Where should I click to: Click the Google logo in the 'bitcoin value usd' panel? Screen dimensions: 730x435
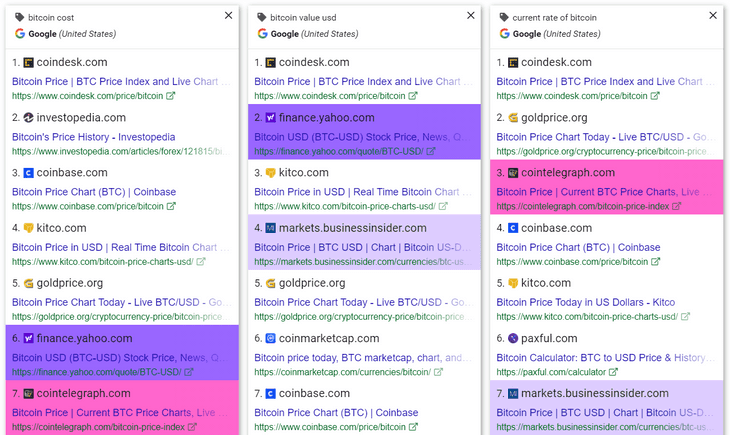tap(262, 34)
